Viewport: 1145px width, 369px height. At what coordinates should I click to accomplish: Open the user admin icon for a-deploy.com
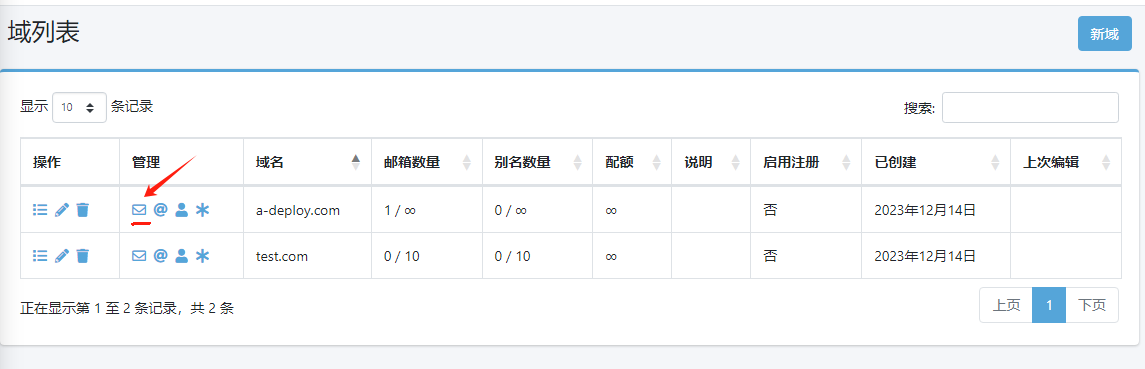[182, 210]
